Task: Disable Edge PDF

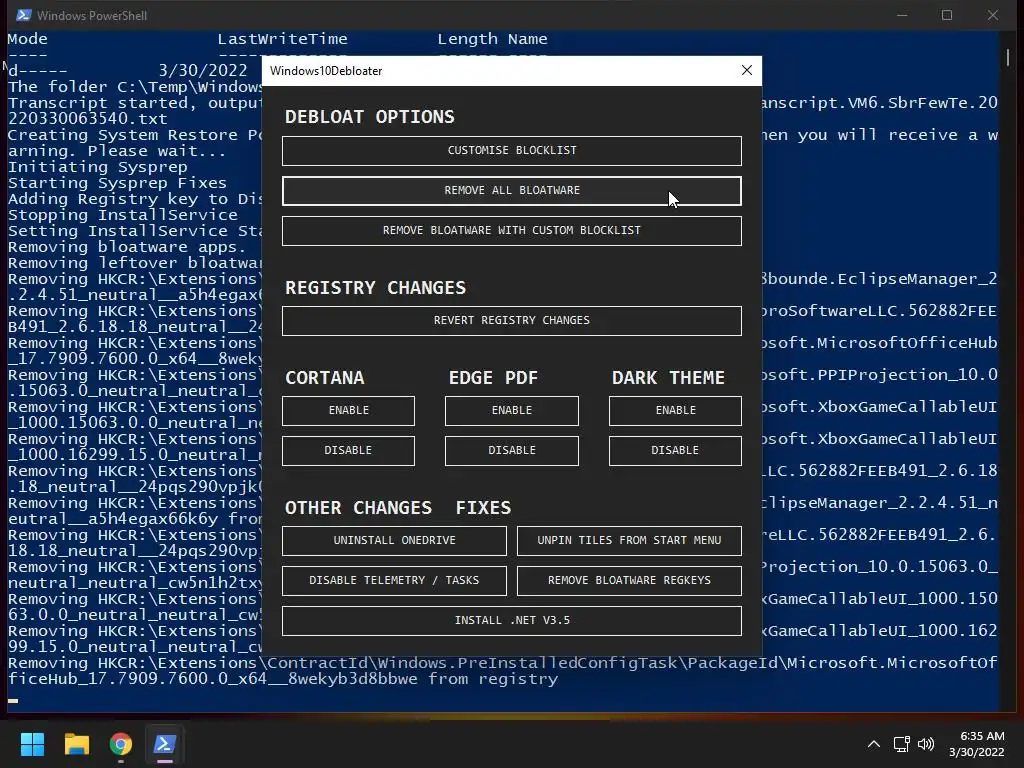Action: (511, 451)
